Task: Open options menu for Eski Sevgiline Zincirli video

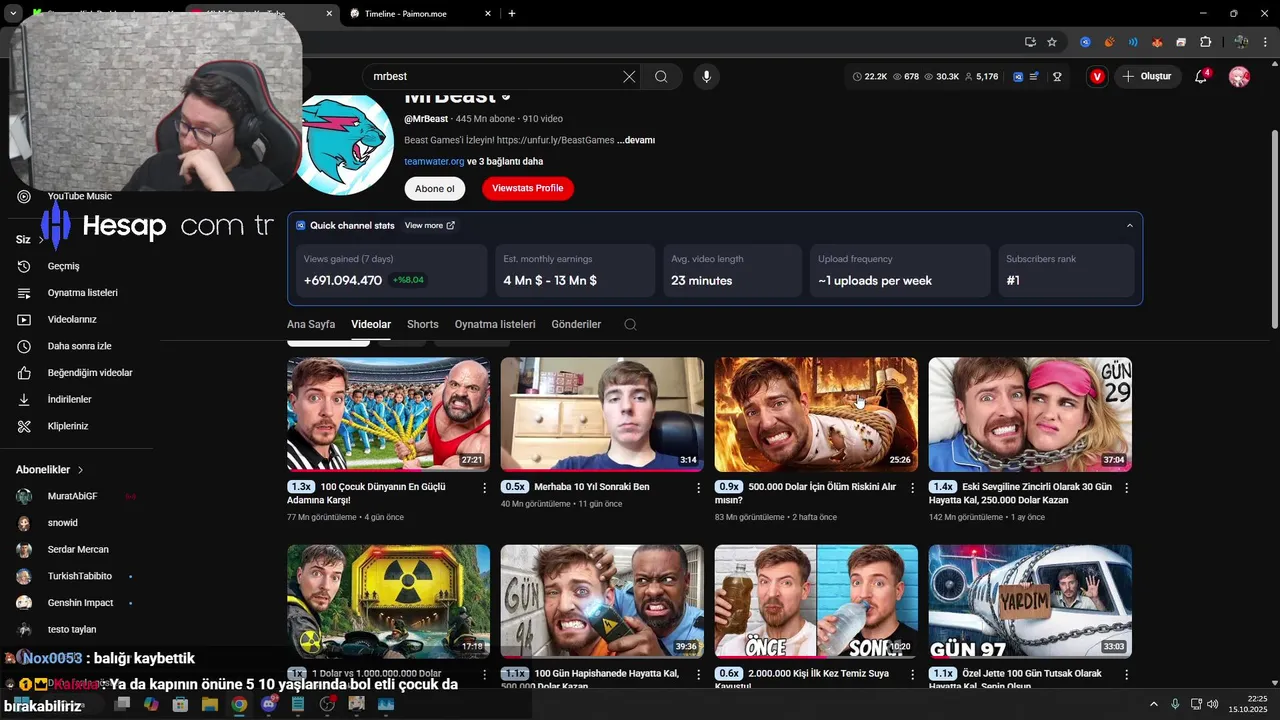Action: coord(1127,488)
